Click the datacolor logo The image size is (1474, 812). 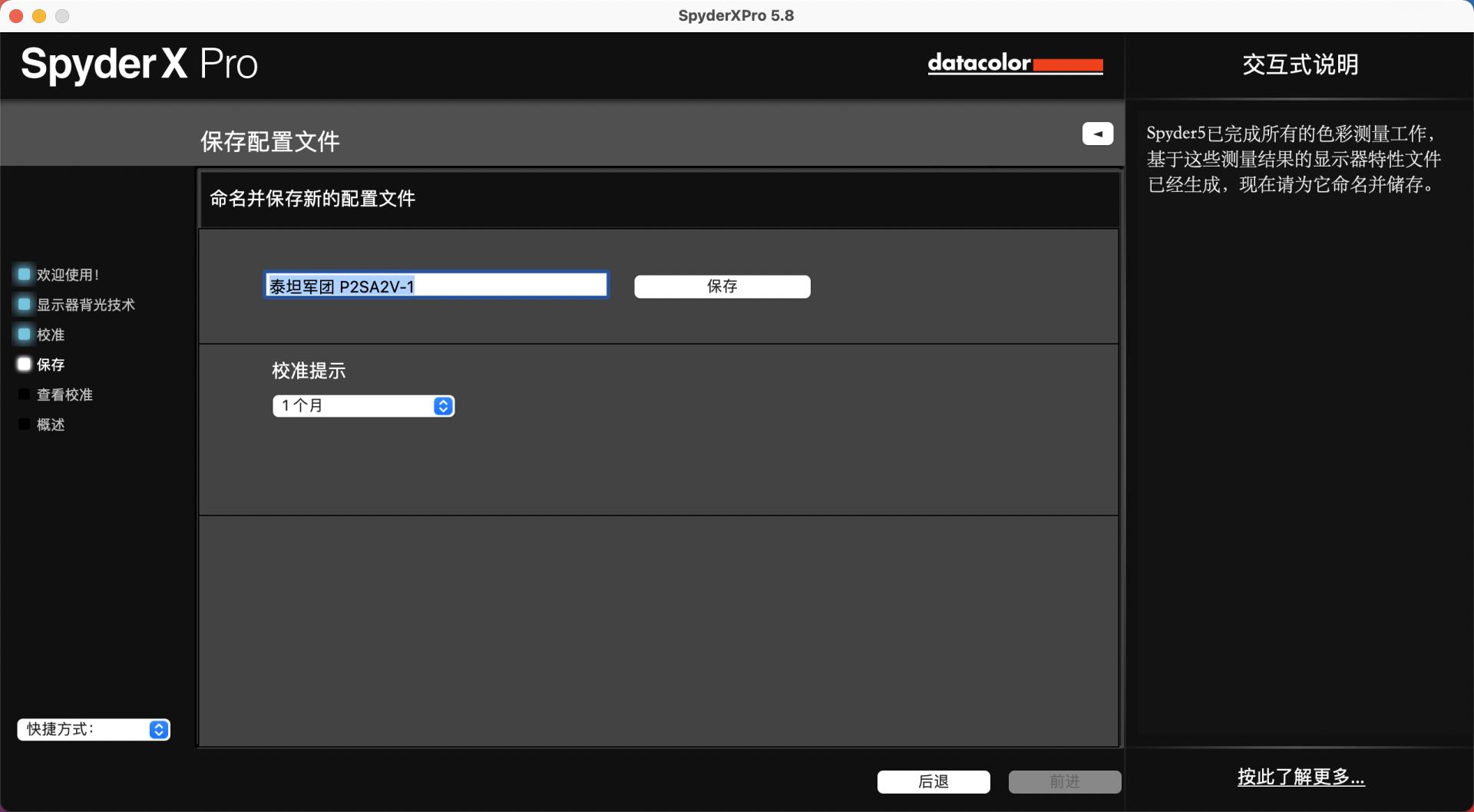(1015, 63)
